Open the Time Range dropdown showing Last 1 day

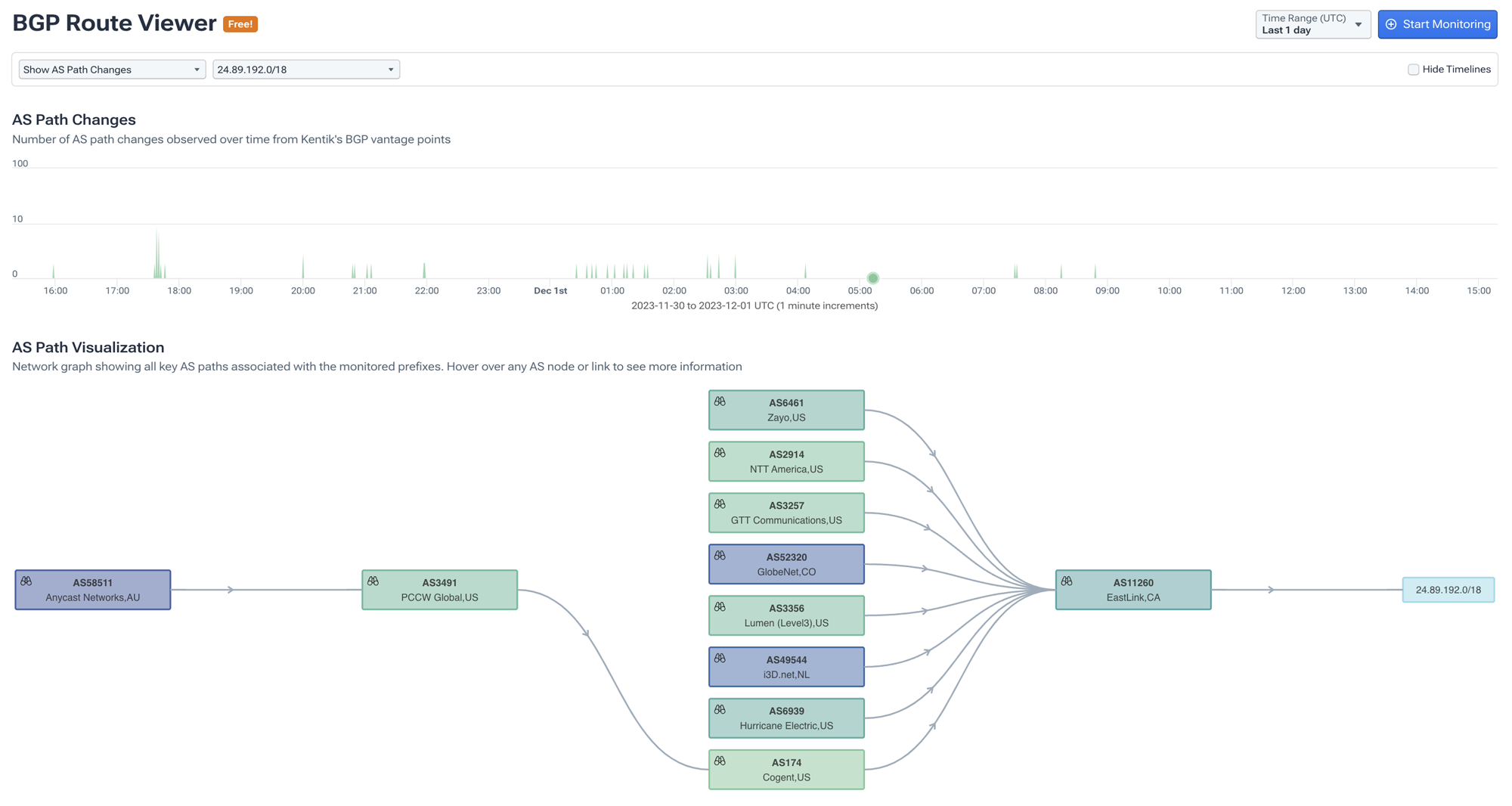pyautogui.click(x=1313, y=23)
